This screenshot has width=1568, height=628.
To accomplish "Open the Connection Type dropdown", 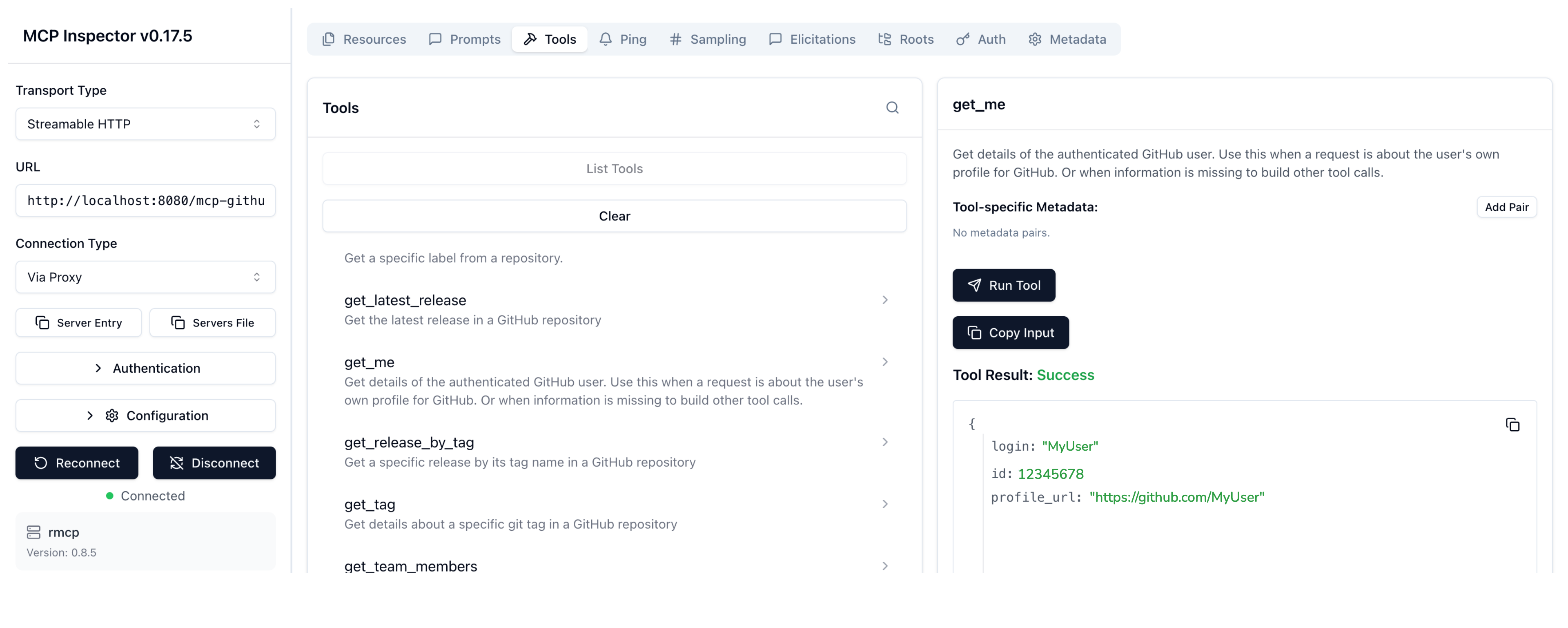I will (x=145, y=277).
